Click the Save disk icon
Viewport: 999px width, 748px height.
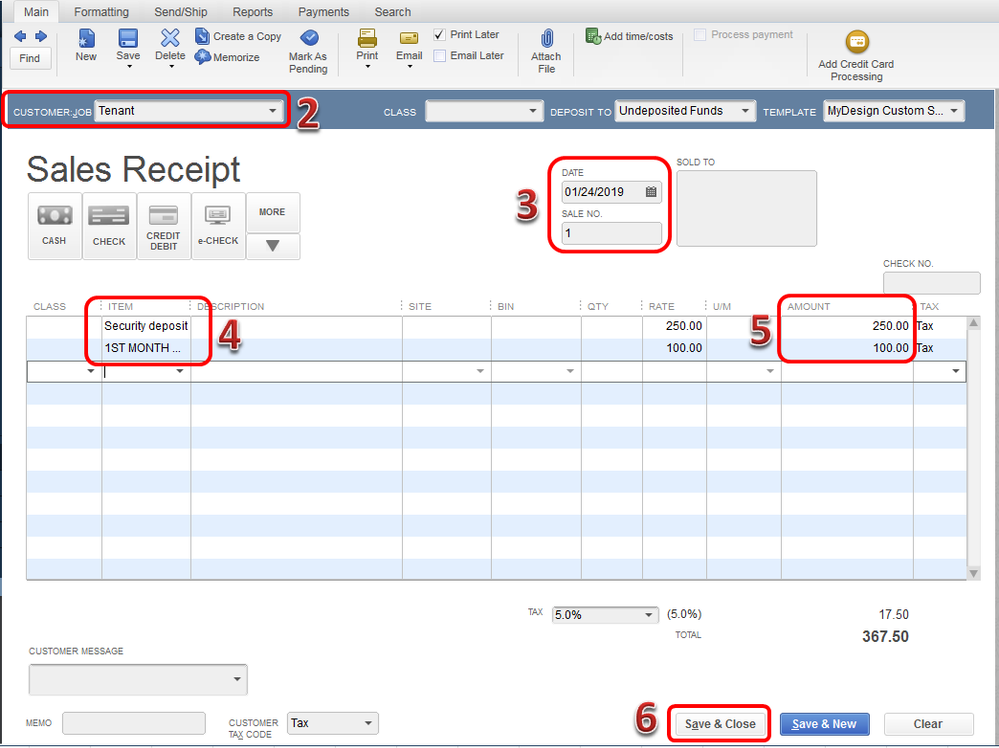pos(128,38)
